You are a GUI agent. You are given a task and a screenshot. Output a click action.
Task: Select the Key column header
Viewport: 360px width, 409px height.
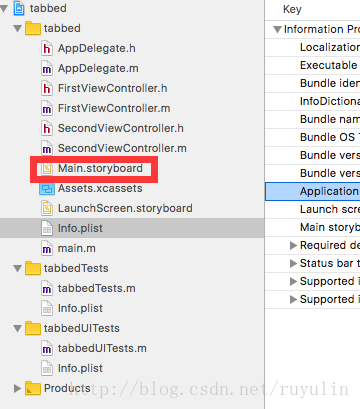click(292, 9)
